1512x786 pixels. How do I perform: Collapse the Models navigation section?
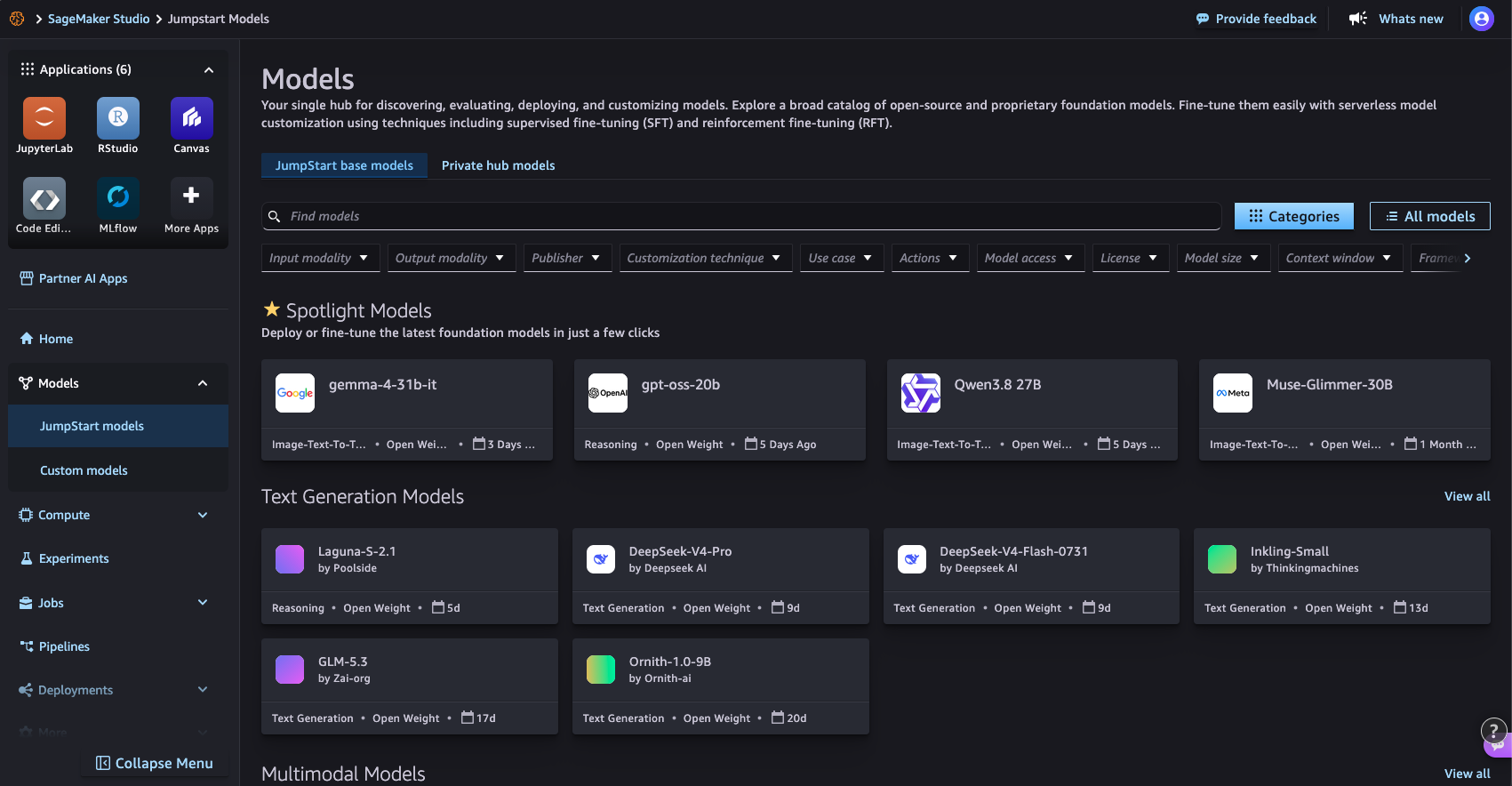[203, 383]
